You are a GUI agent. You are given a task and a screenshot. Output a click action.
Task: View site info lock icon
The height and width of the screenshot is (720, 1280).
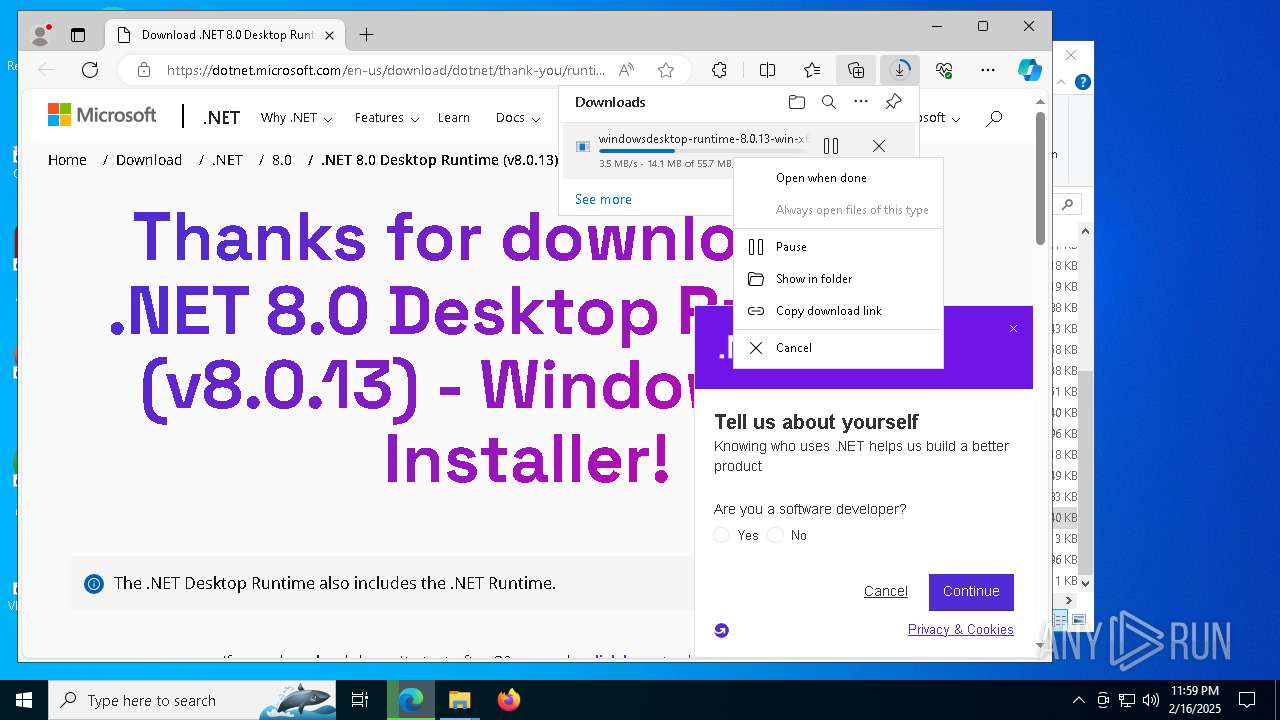pyautogui.click(x=144, y=70)
